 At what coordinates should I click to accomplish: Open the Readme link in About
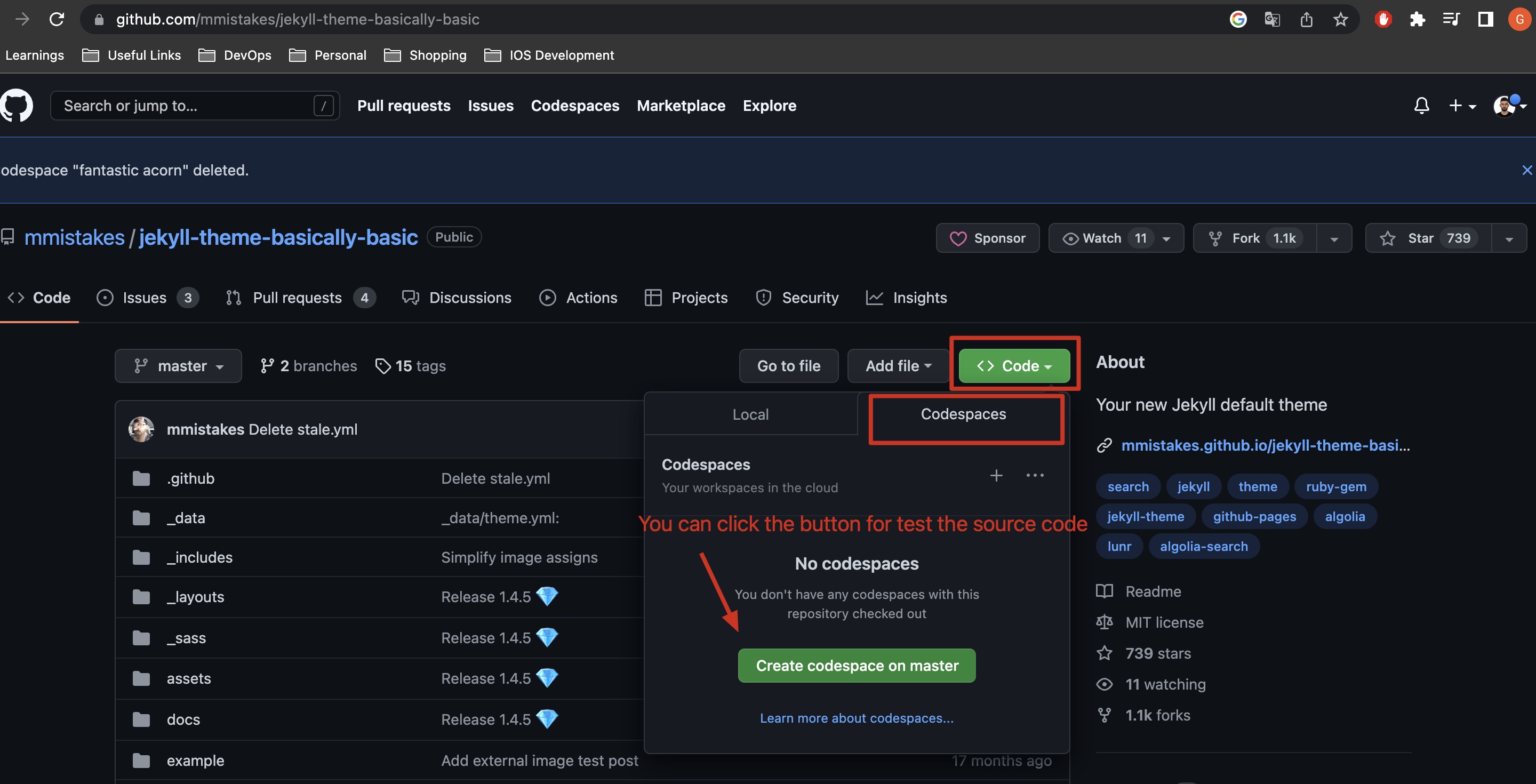1153,591
